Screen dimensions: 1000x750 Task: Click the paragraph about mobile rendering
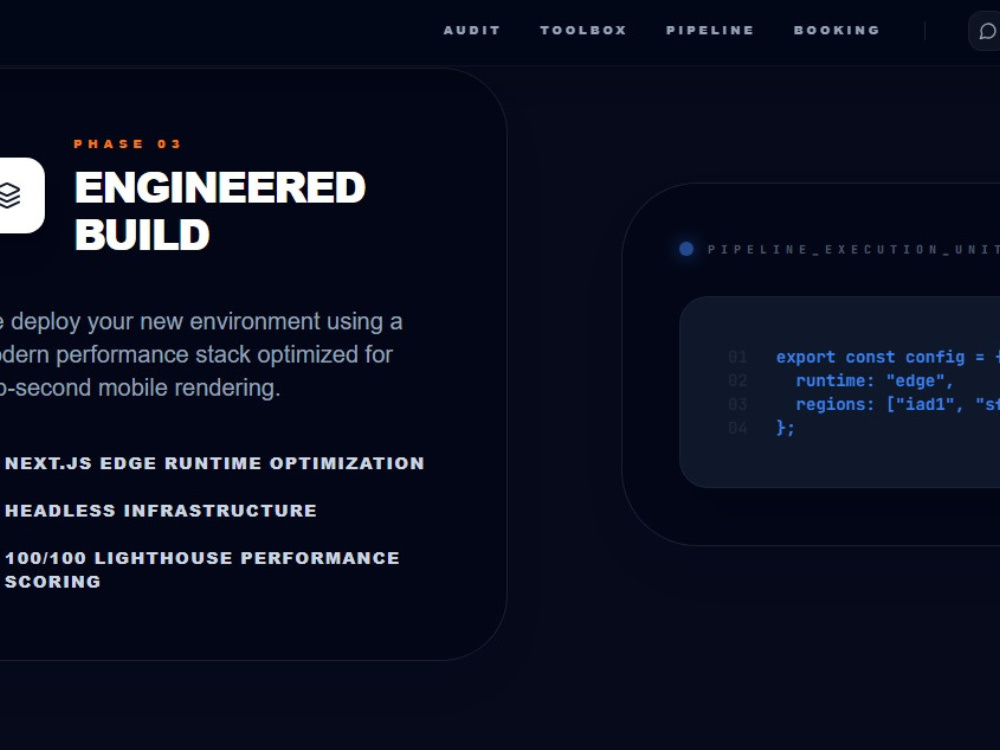[201, 355]
